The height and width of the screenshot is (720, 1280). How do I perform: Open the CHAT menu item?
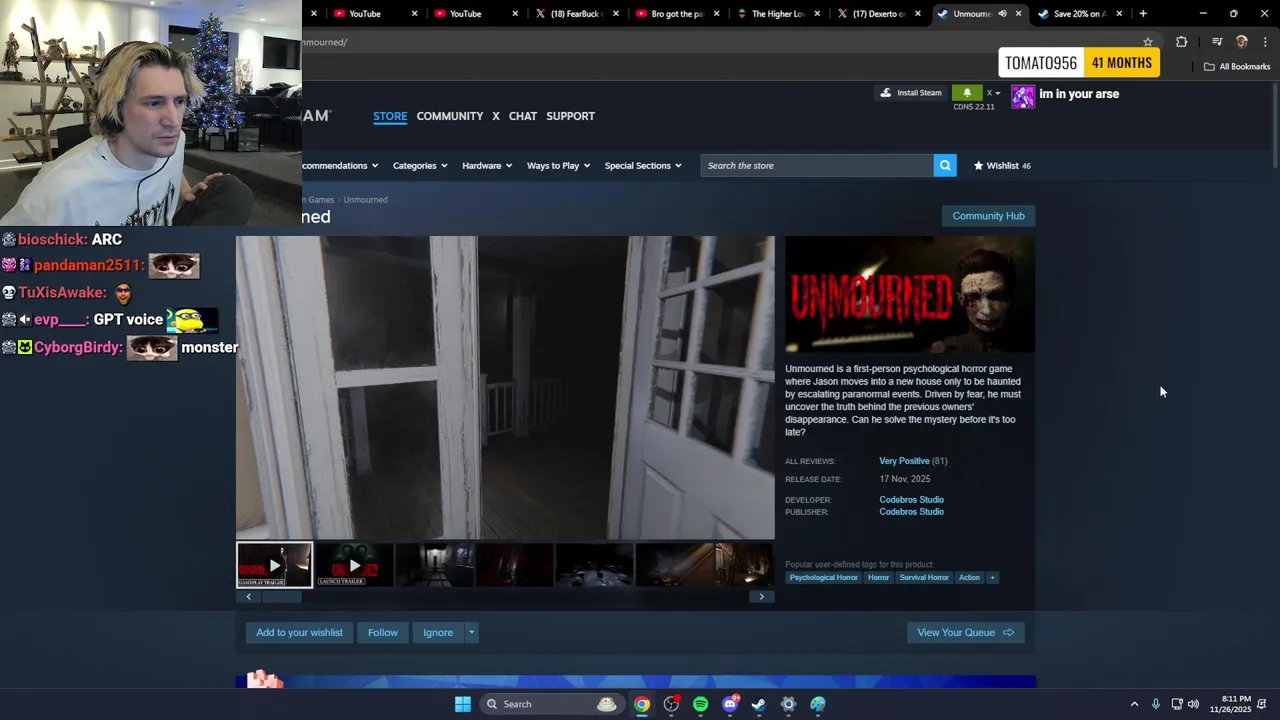523,116
